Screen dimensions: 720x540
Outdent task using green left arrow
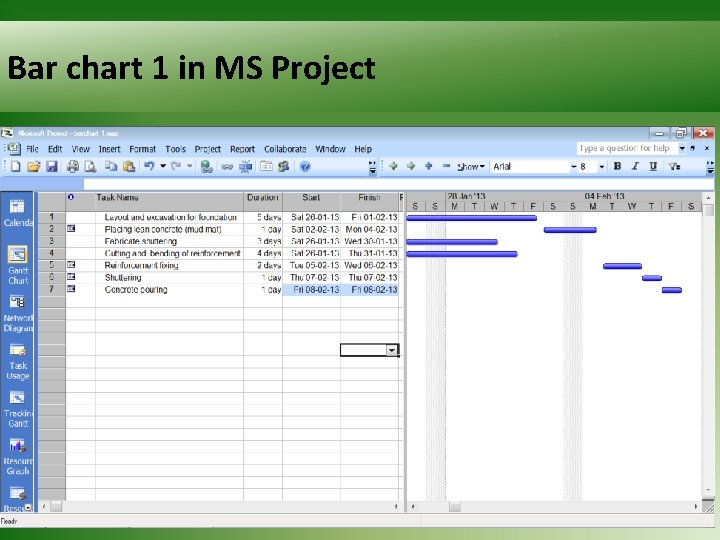pos(393,166)
